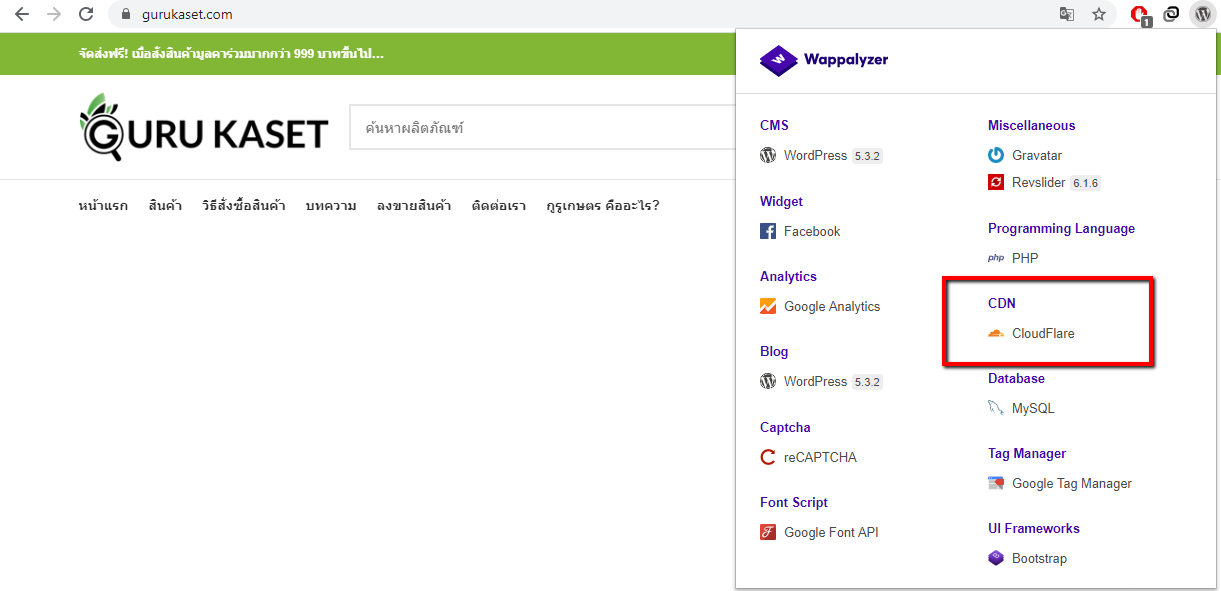Open the Google Tag Manager text link
Image resolution: width=1221 pixels, height=591 pixels.
(x=1072, y=484)
